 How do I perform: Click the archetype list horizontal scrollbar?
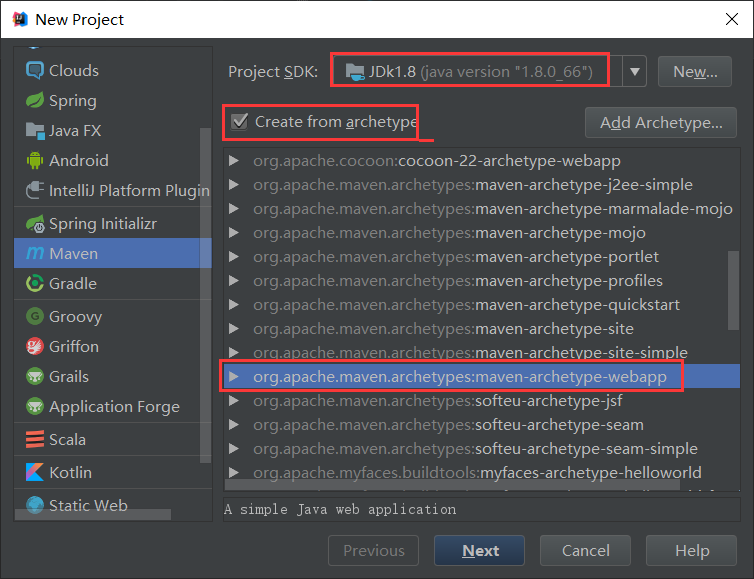coord(452,485)
